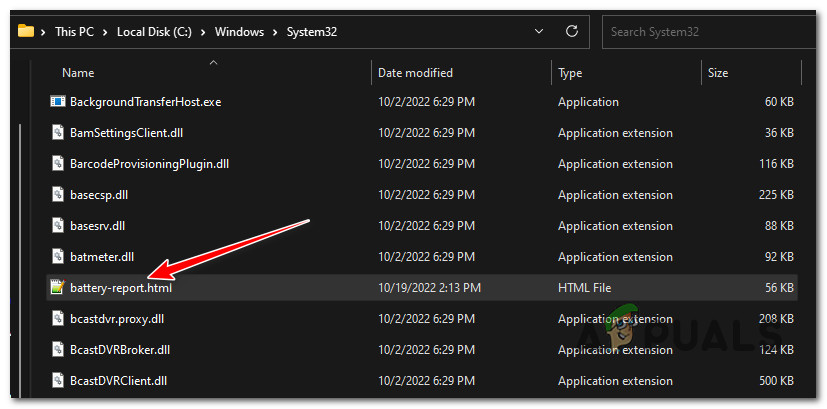Click the 225 KB size value
The height and width of the screenshot is (409, 827).
(x=776, y=195)
